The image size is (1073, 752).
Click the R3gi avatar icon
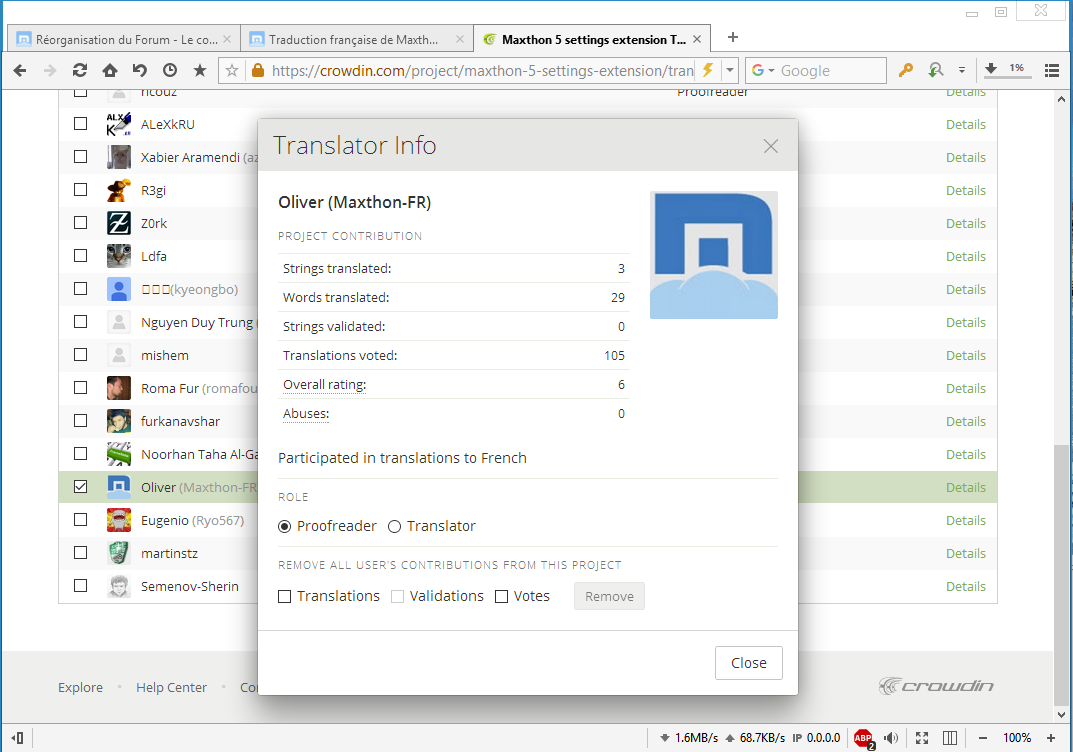tap(119, 190)
